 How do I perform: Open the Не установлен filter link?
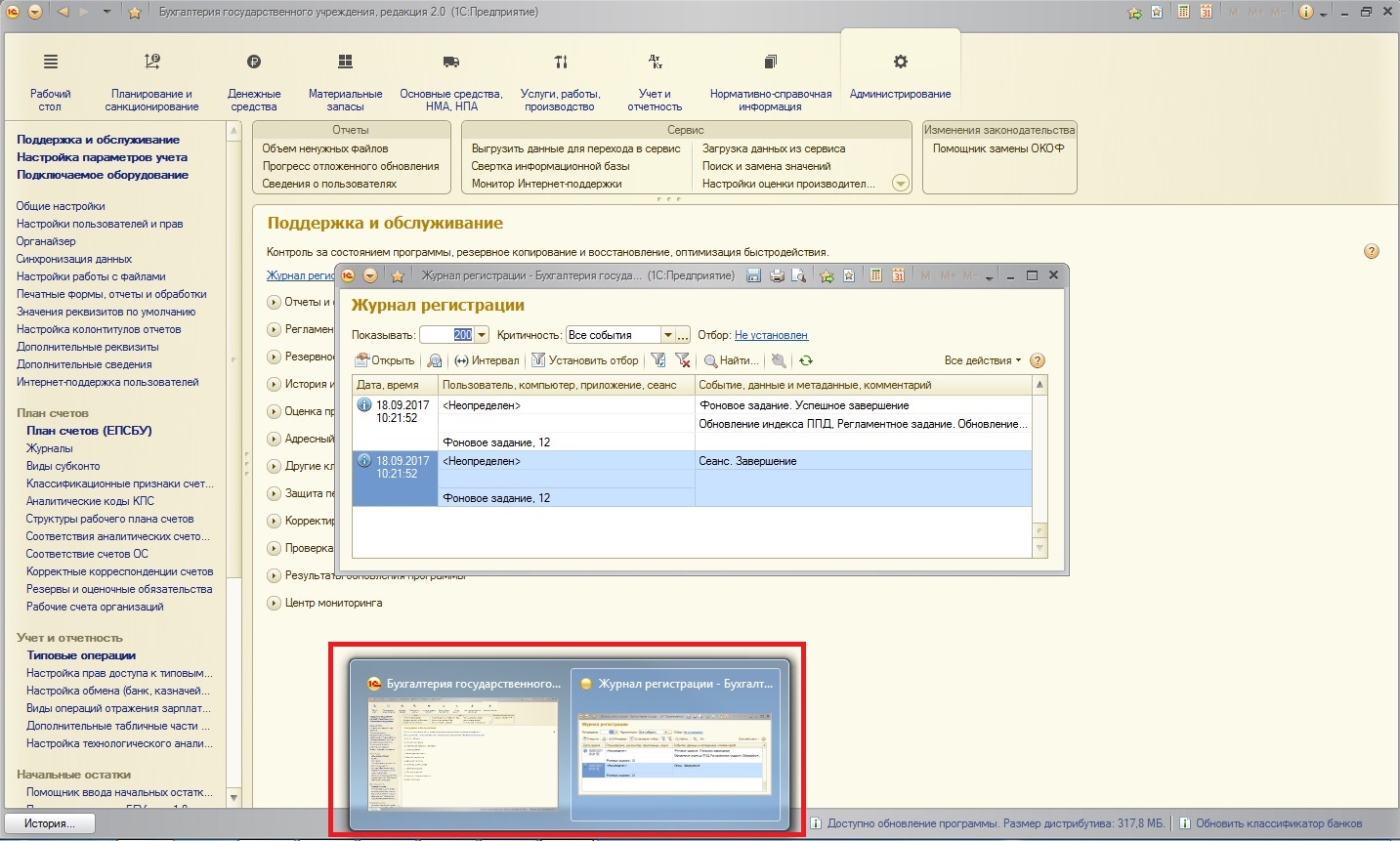(x=771, y=335)
